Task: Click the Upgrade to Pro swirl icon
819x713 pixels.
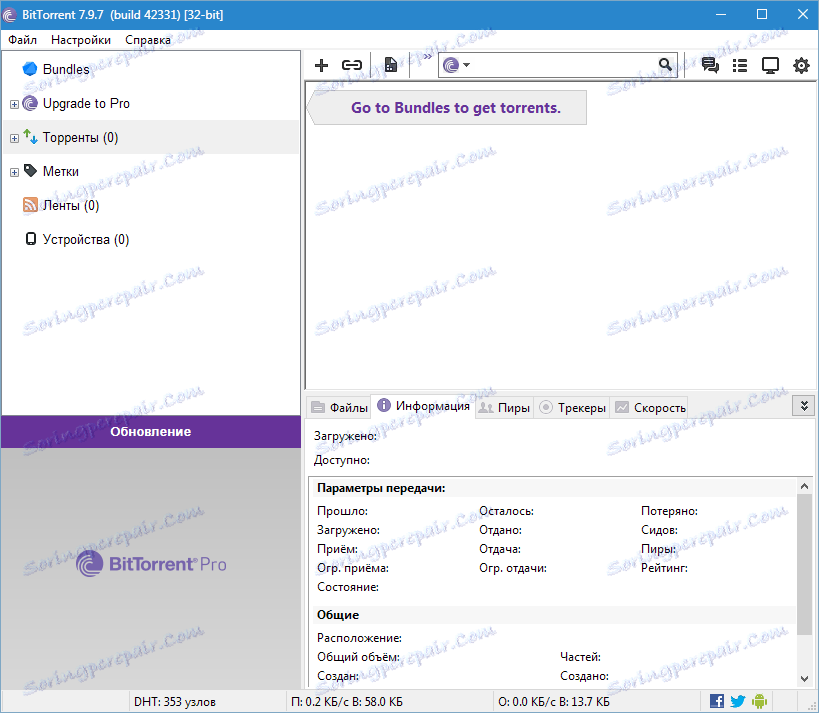Action: pos(30,103)
